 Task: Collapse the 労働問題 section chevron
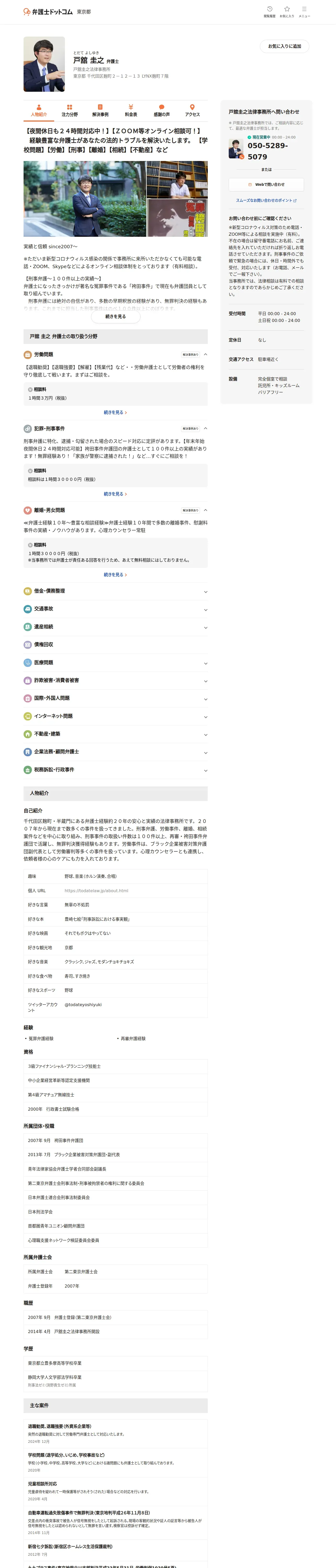tap(205, 354)
